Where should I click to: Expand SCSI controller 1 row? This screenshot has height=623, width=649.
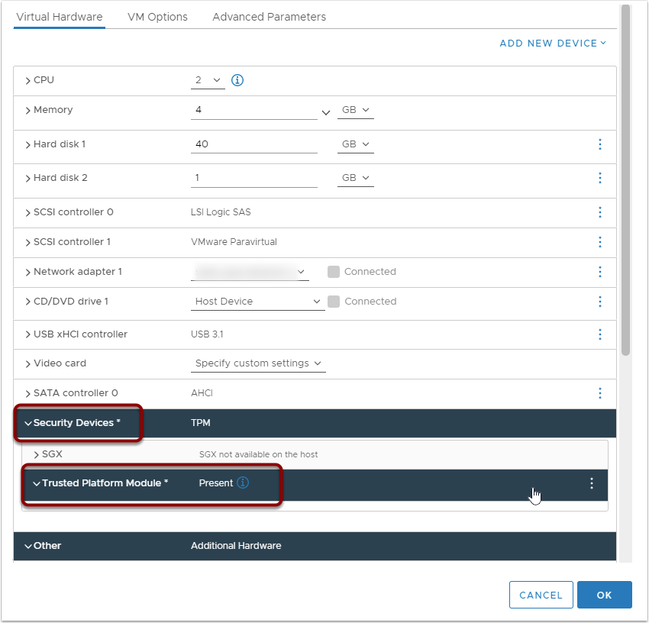tap(28, 242)
